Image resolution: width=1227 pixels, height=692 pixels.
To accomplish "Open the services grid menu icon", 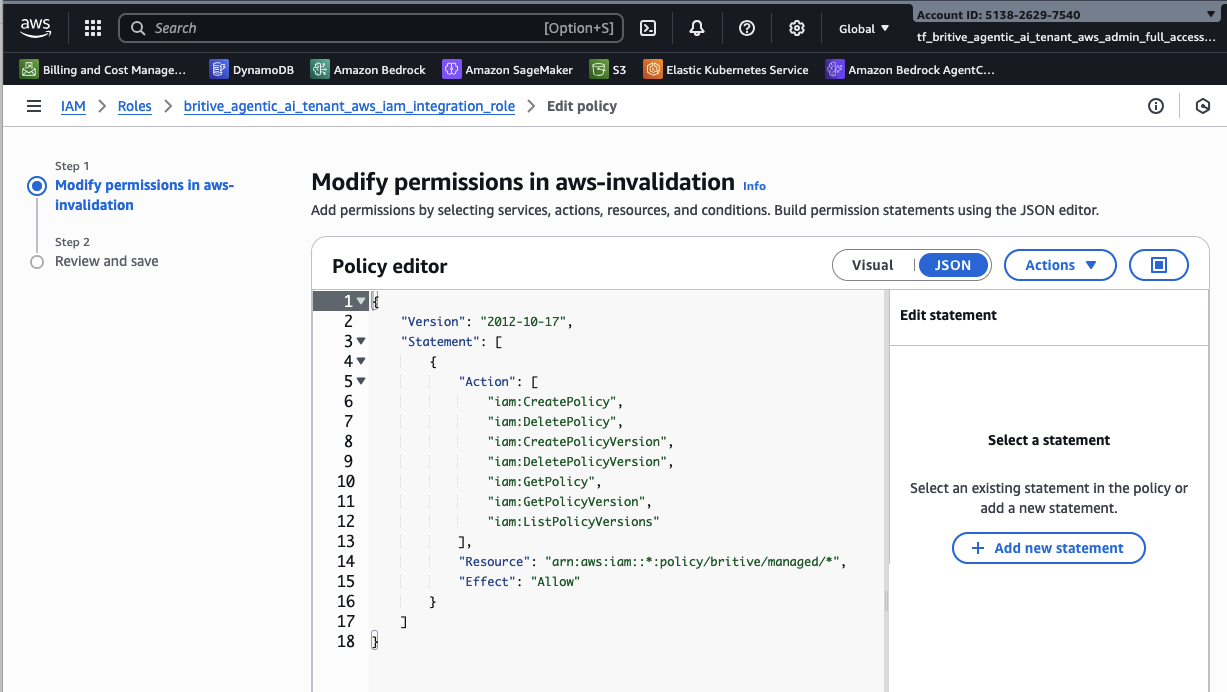I will [x=93, y=28].
